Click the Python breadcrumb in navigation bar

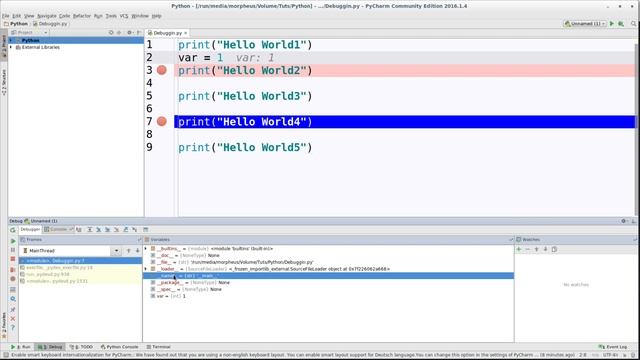click(16, 24)
